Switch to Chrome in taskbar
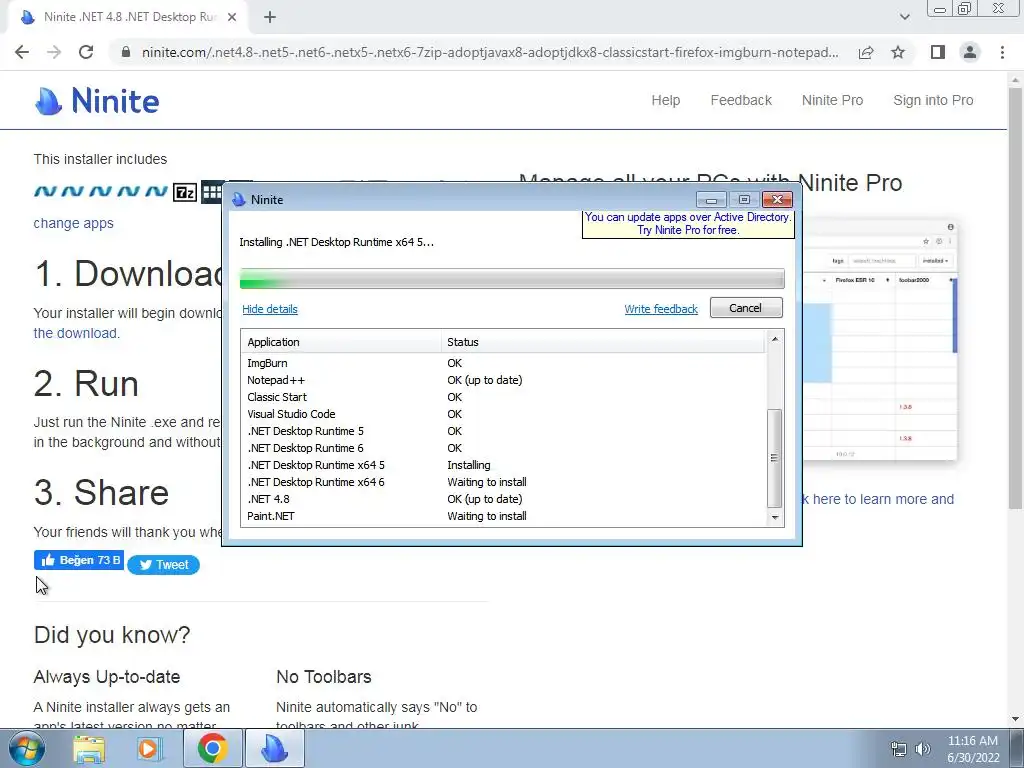The width and height of the screenshot is (1024, 768). pos(212,748)
